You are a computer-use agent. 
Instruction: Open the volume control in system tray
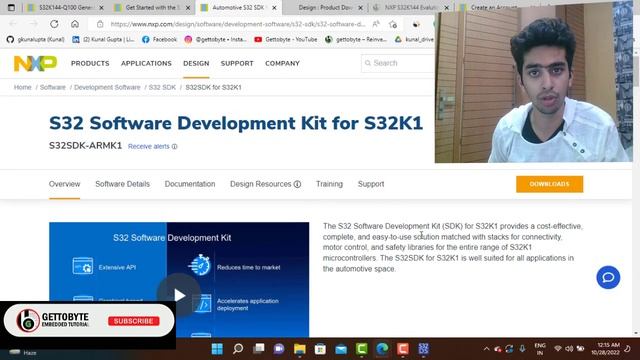(x=569, y=349)
